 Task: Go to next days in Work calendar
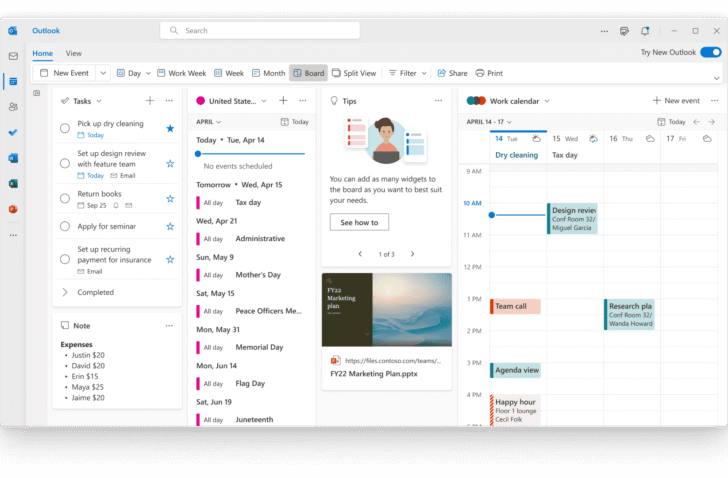(x=711, y=122)
